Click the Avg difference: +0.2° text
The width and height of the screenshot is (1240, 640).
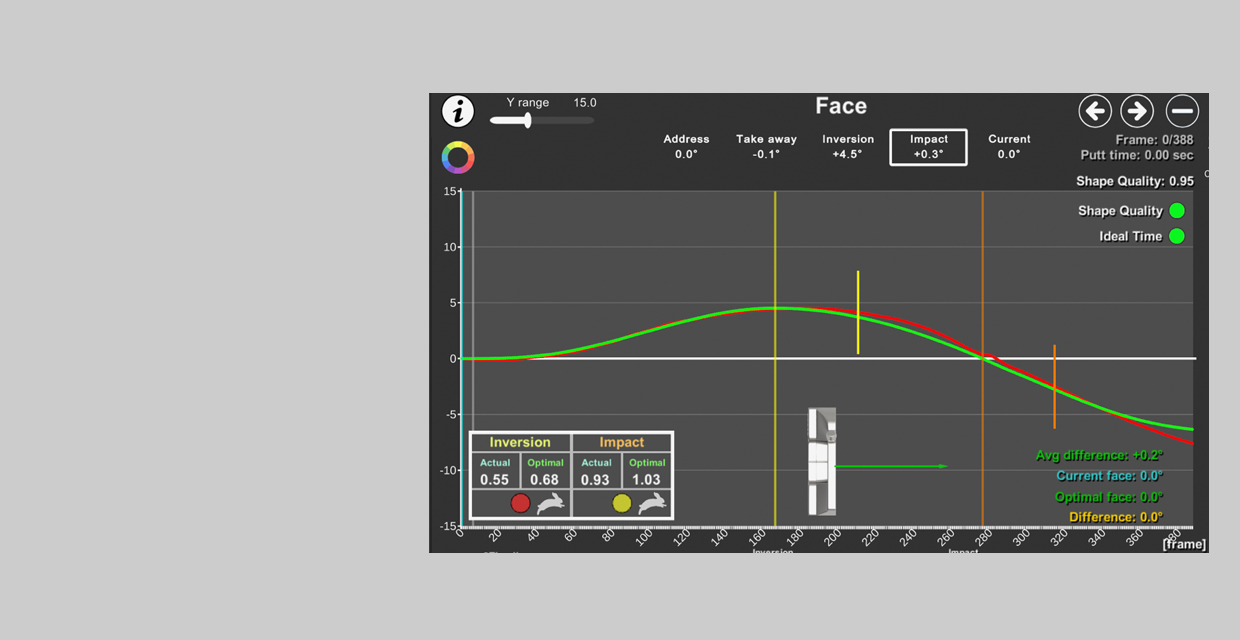pos(1099,455)
